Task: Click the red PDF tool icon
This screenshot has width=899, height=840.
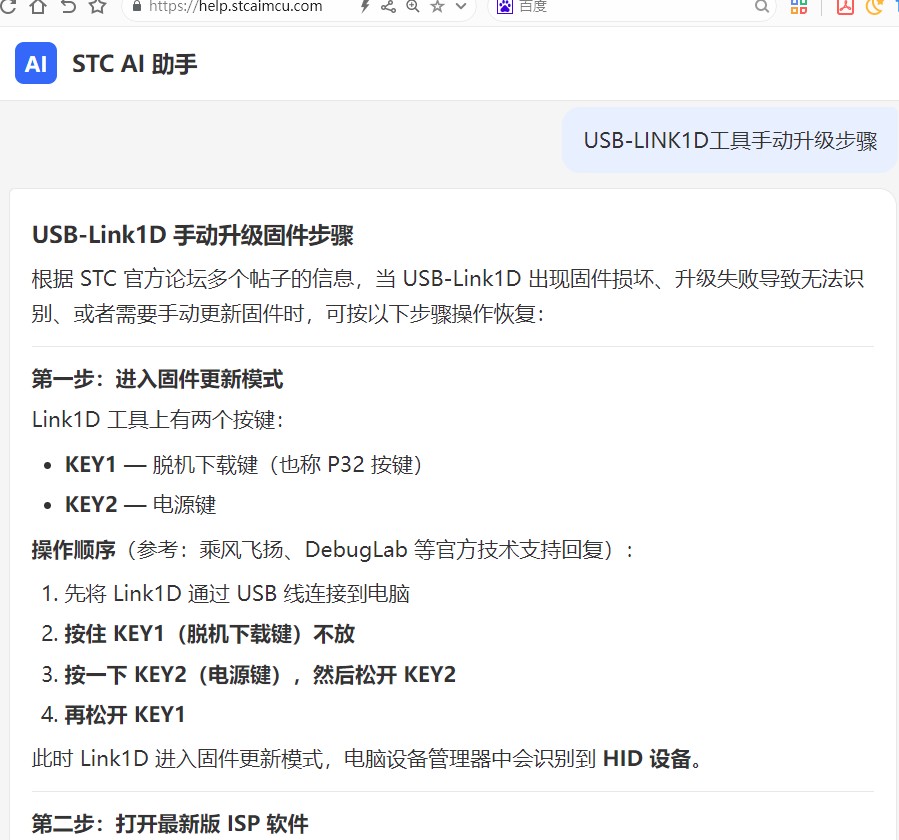Action: click(845, 6)
